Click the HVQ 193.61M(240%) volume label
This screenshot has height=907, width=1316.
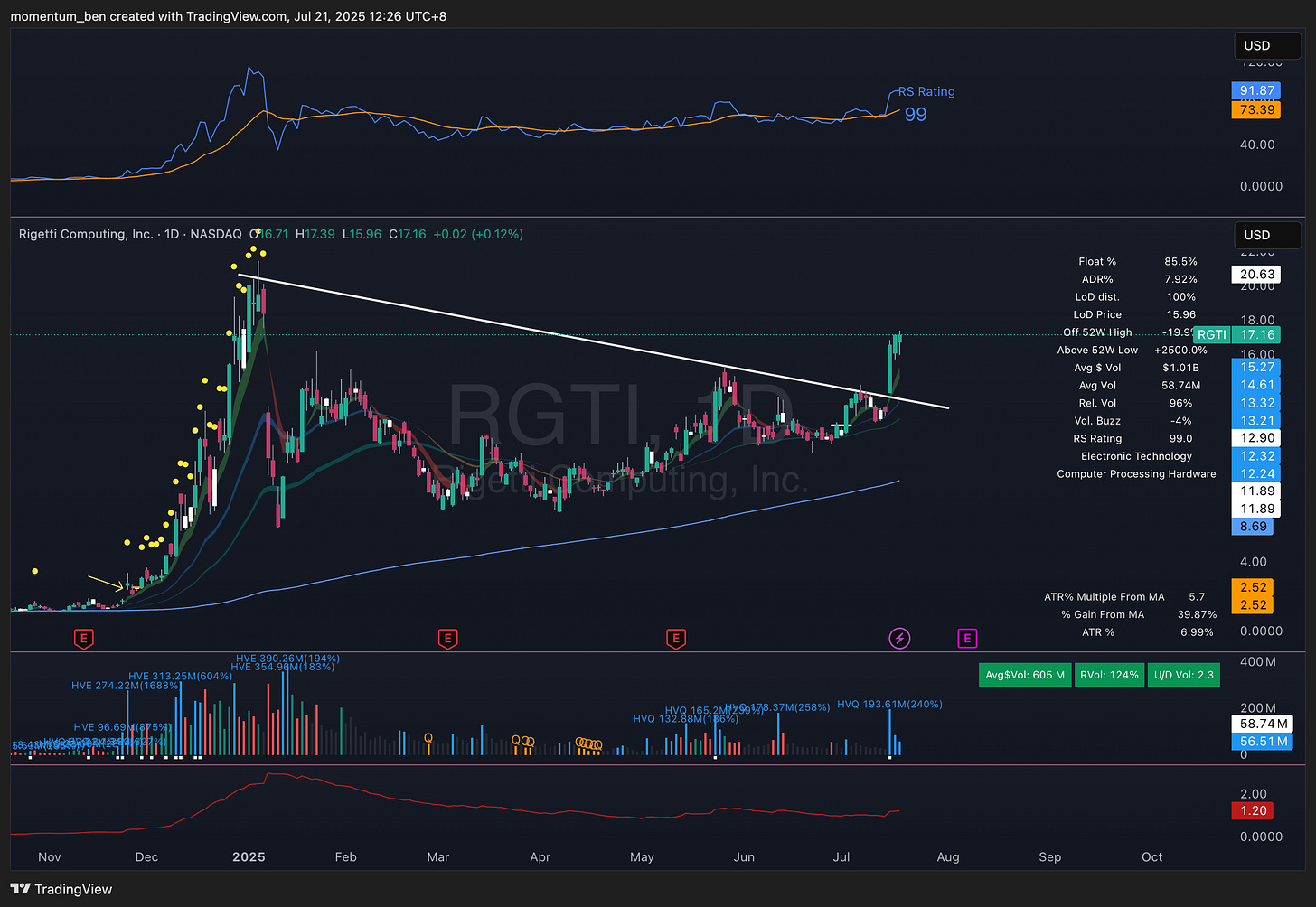coord(889,704)
